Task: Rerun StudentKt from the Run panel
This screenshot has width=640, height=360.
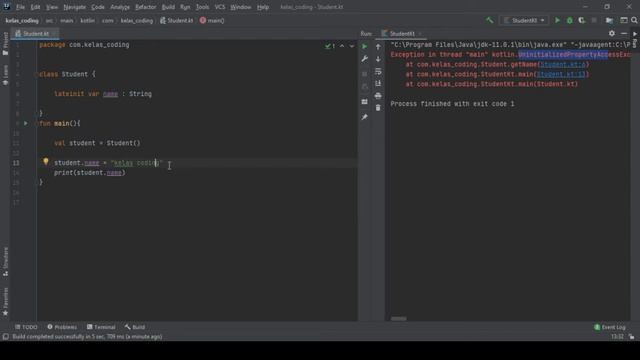Action: [364, 47]
